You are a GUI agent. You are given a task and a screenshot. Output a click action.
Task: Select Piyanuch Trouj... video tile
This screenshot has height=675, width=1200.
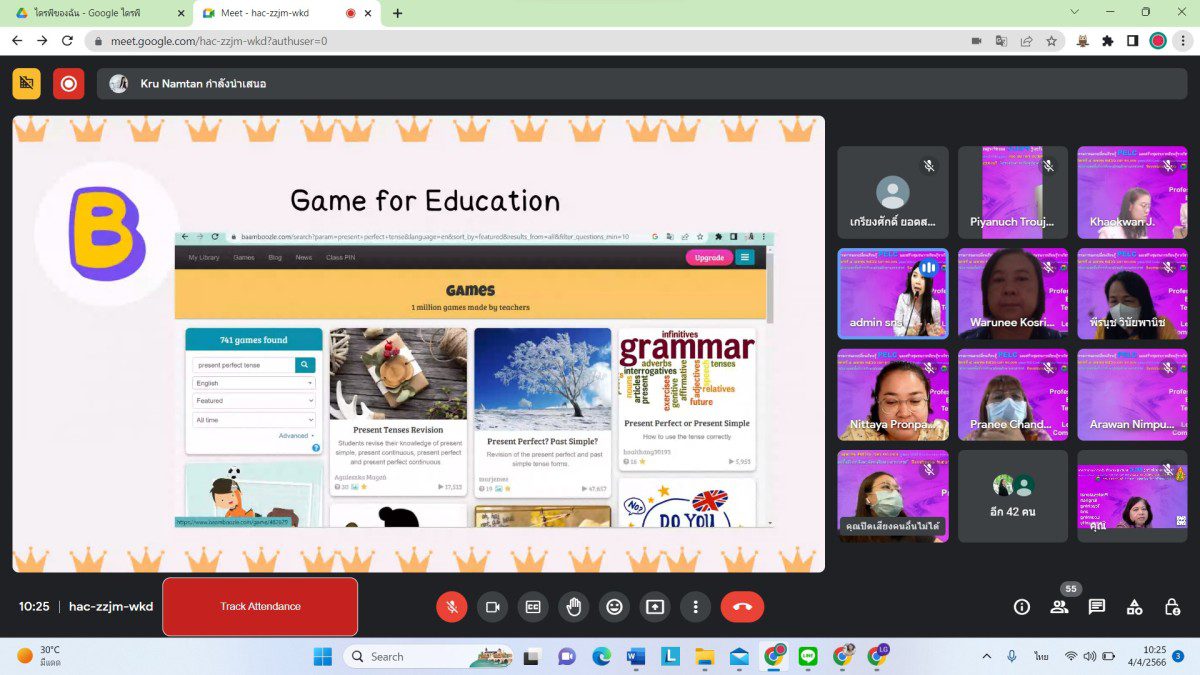click(1013, 192)
